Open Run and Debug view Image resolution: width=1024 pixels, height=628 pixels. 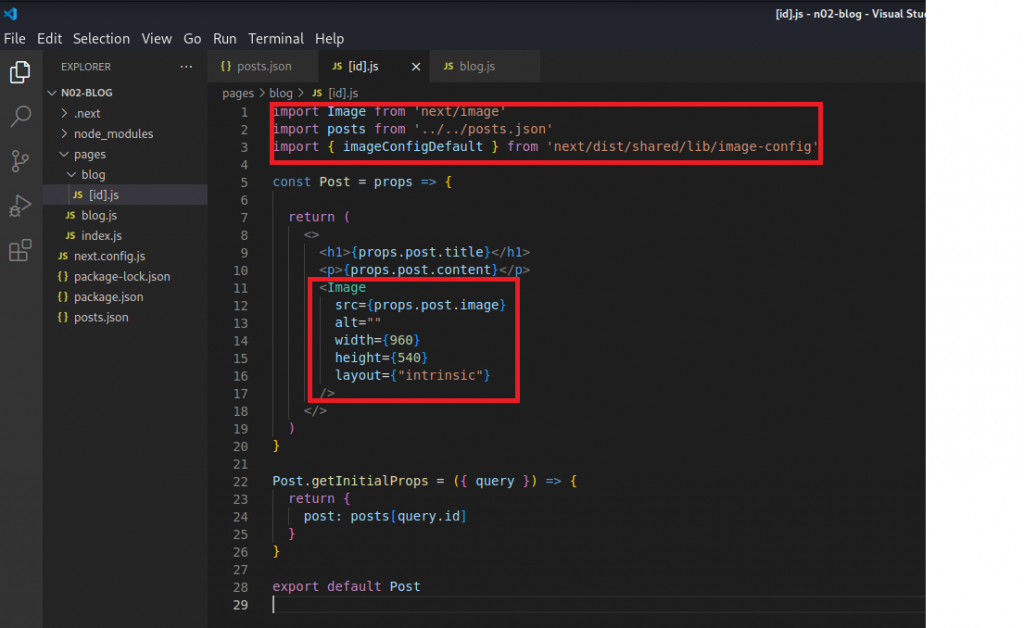(20, 206)
